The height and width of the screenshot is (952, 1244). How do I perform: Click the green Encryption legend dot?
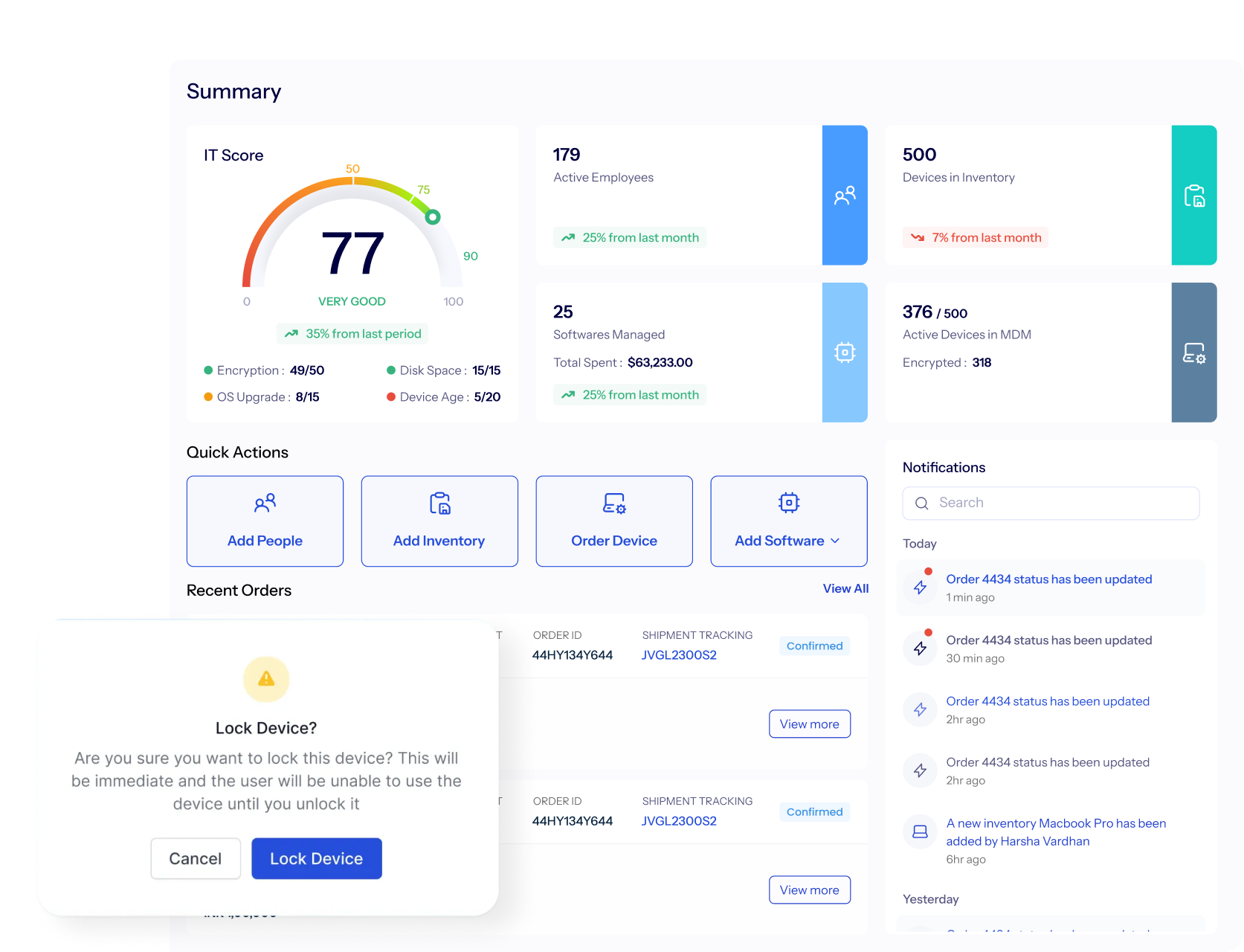(208, 370)
